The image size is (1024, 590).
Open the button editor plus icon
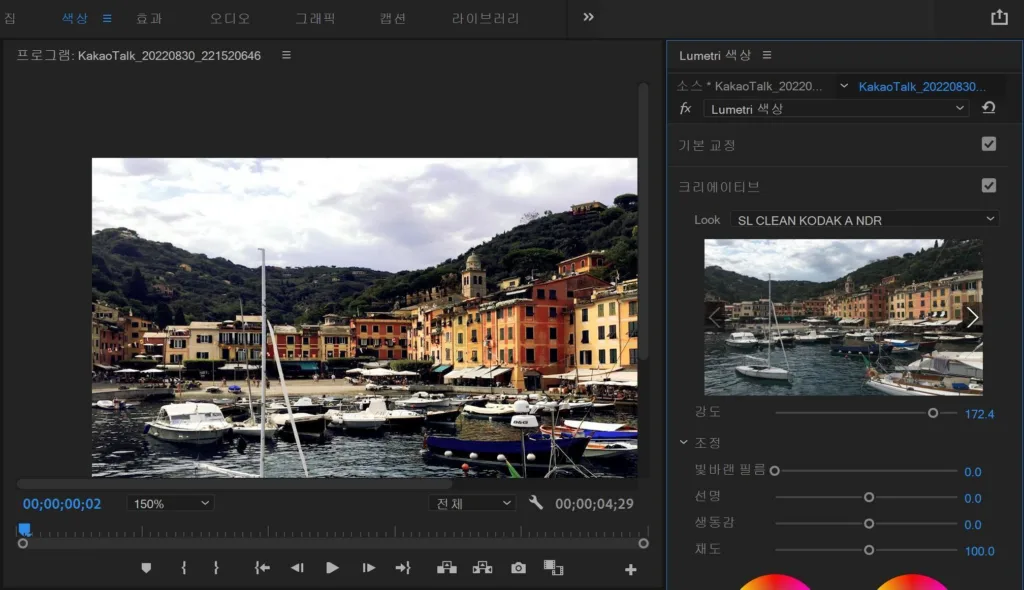pyautogui.click(x=630, y=570)
